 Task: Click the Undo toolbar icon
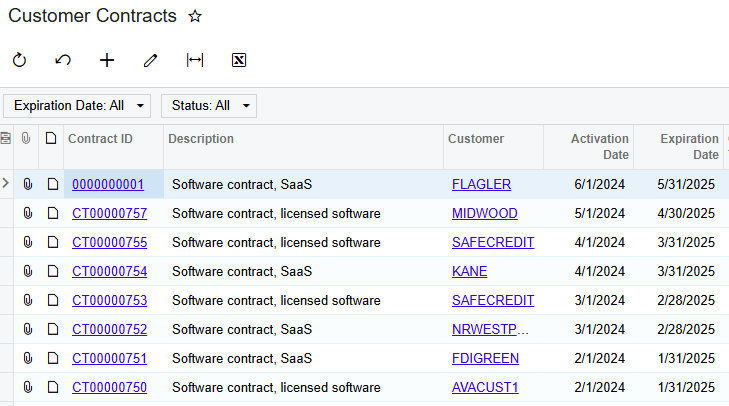63,60
